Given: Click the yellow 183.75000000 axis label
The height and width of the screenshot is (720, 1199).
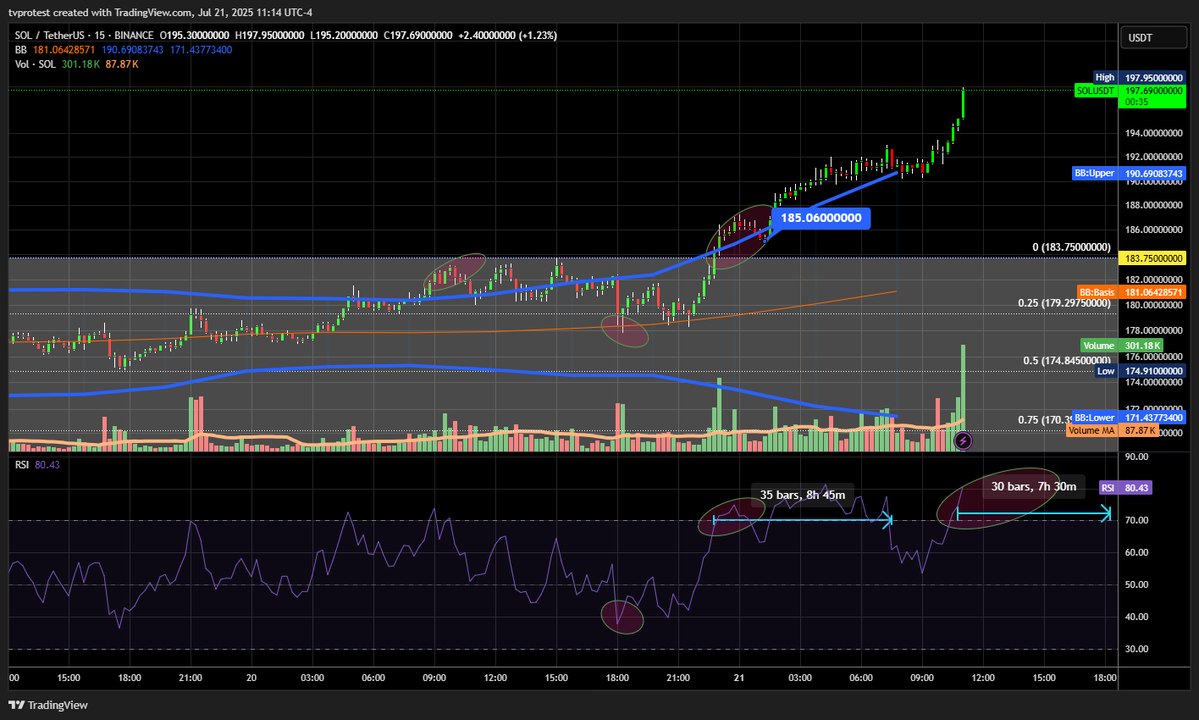Looking at the screenshot, I should [1153, 258].
